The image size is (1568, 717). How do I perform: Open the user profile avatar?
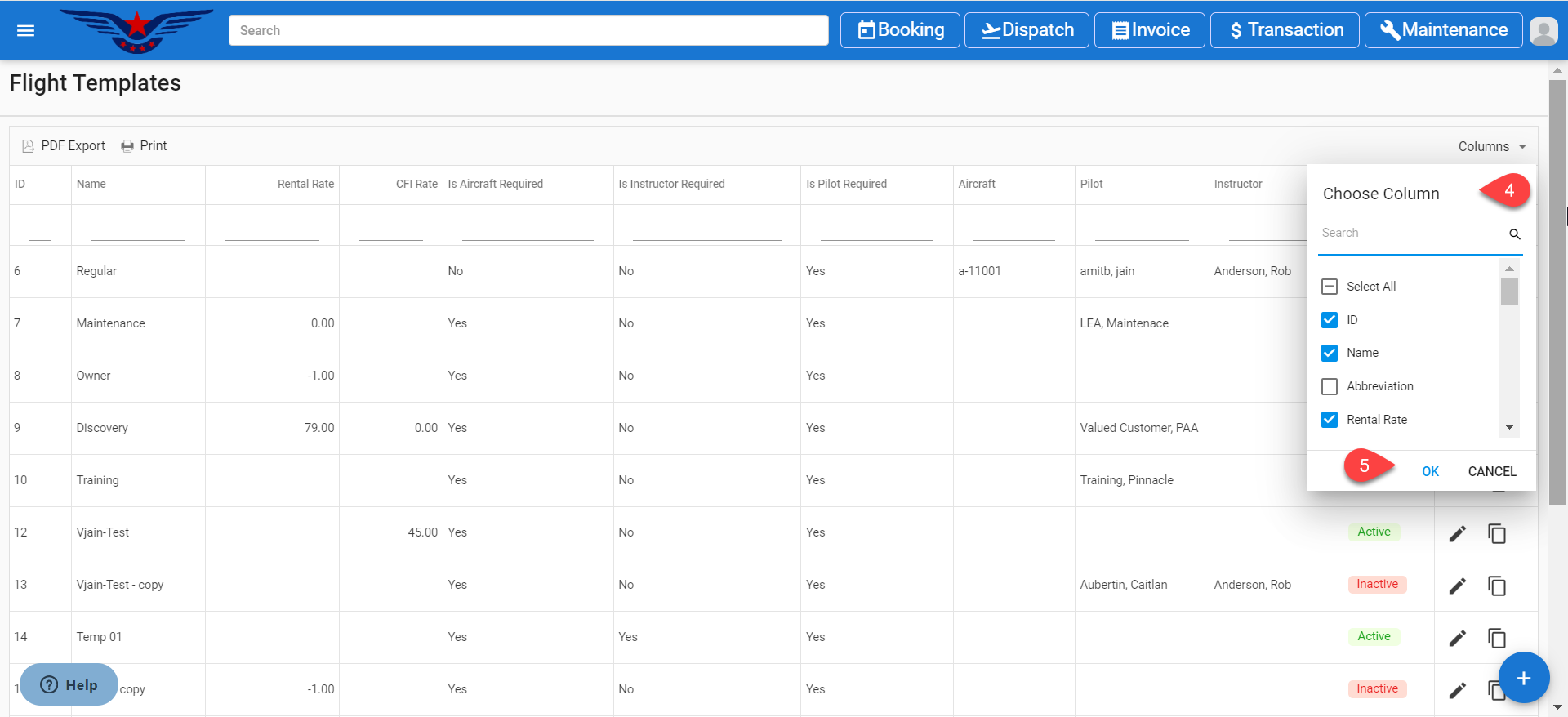(x=1543, y=31)
